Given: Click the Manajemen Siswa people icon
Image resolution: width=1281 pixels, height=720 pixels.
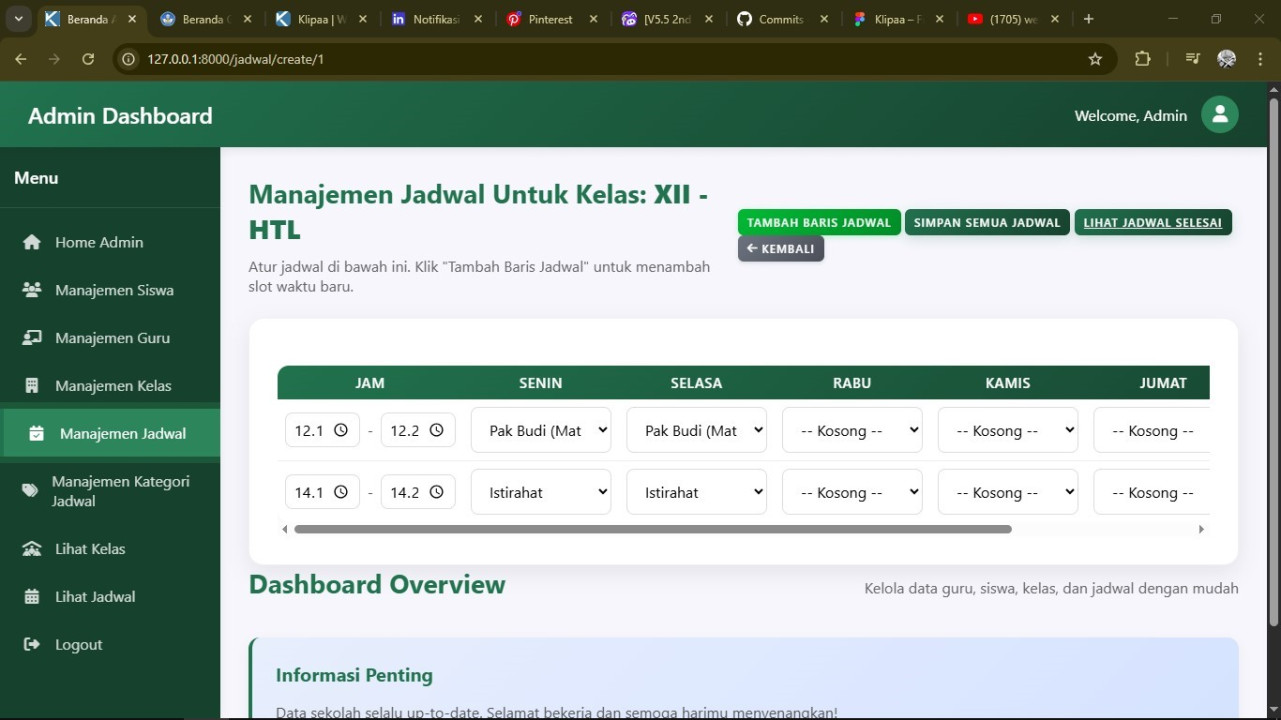Looking at the screenshot, I should 32,290.
